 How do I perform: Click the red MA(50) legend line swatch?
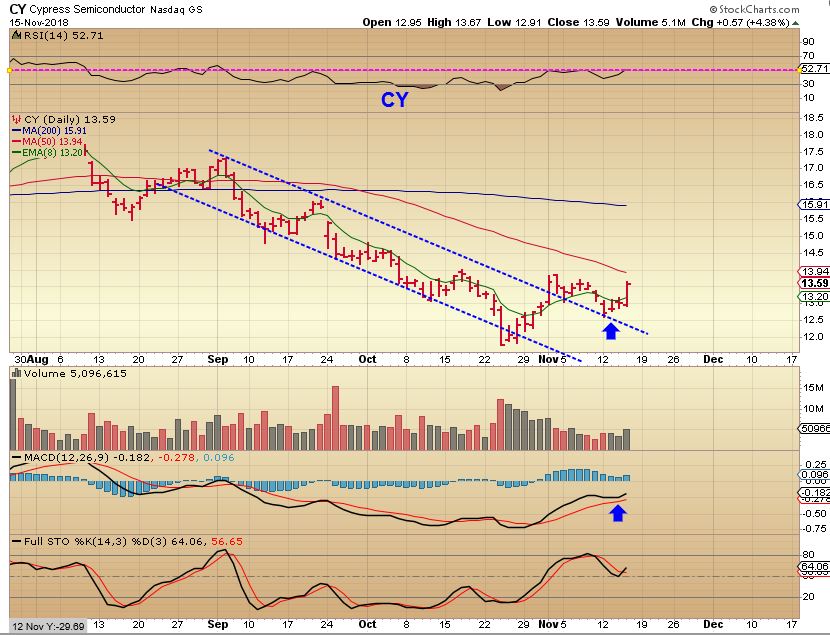click(16, 141)
